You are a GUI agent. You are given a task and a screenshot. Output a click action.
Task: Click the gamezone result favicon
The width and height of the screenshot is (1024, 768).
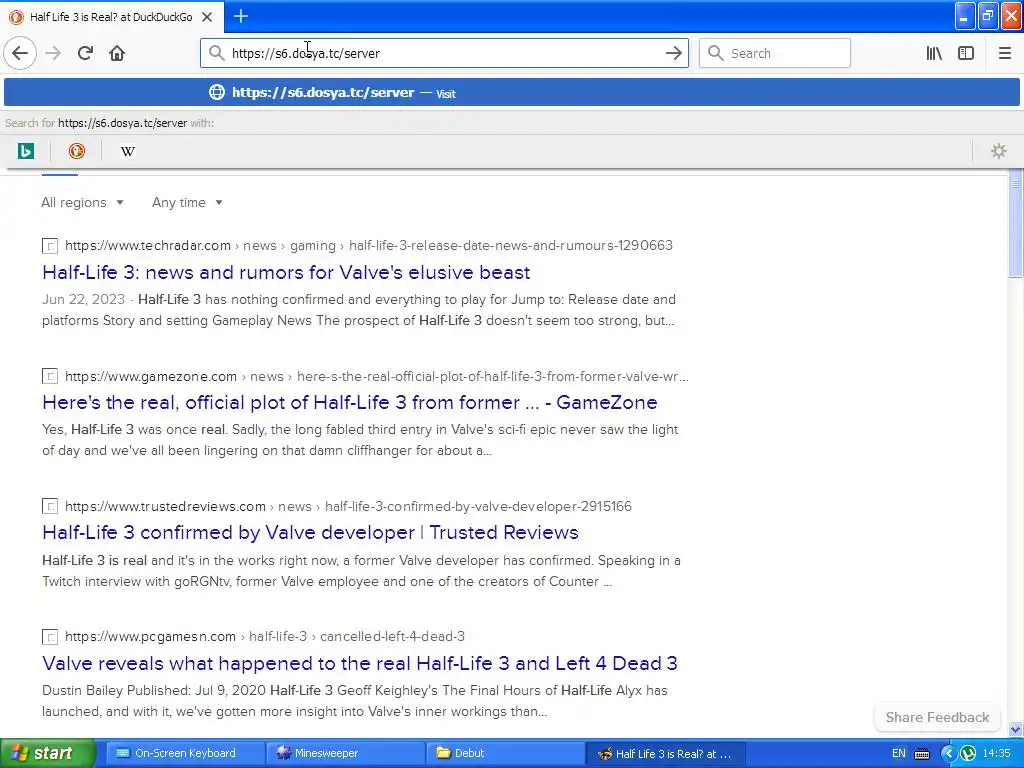tap(50, 377)
